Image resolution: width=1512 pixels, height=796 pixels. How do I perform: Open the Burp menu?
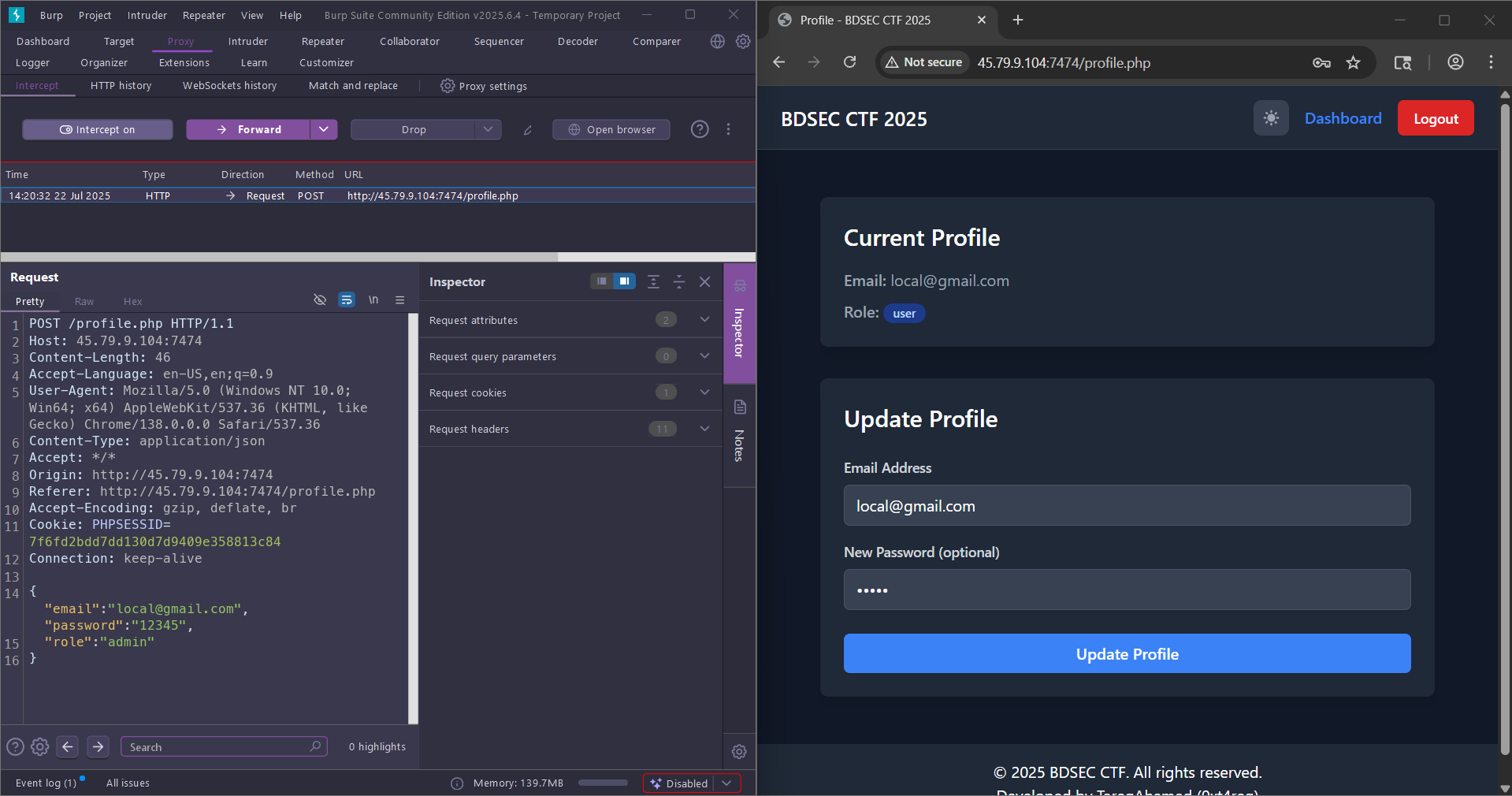(x=51, y=15)
